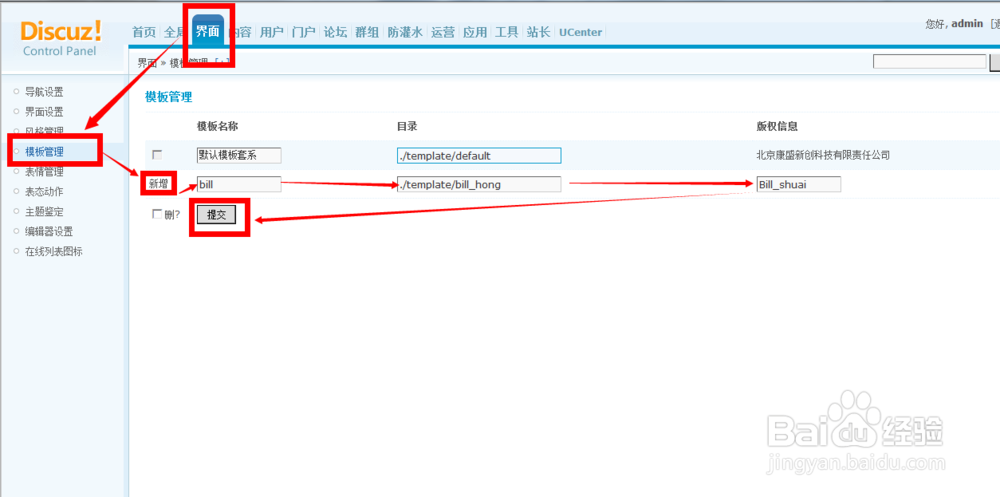This screenshot has width=1000, height=497.
Task: Open the 工具 tab
Action: click(x=506, y=32)
